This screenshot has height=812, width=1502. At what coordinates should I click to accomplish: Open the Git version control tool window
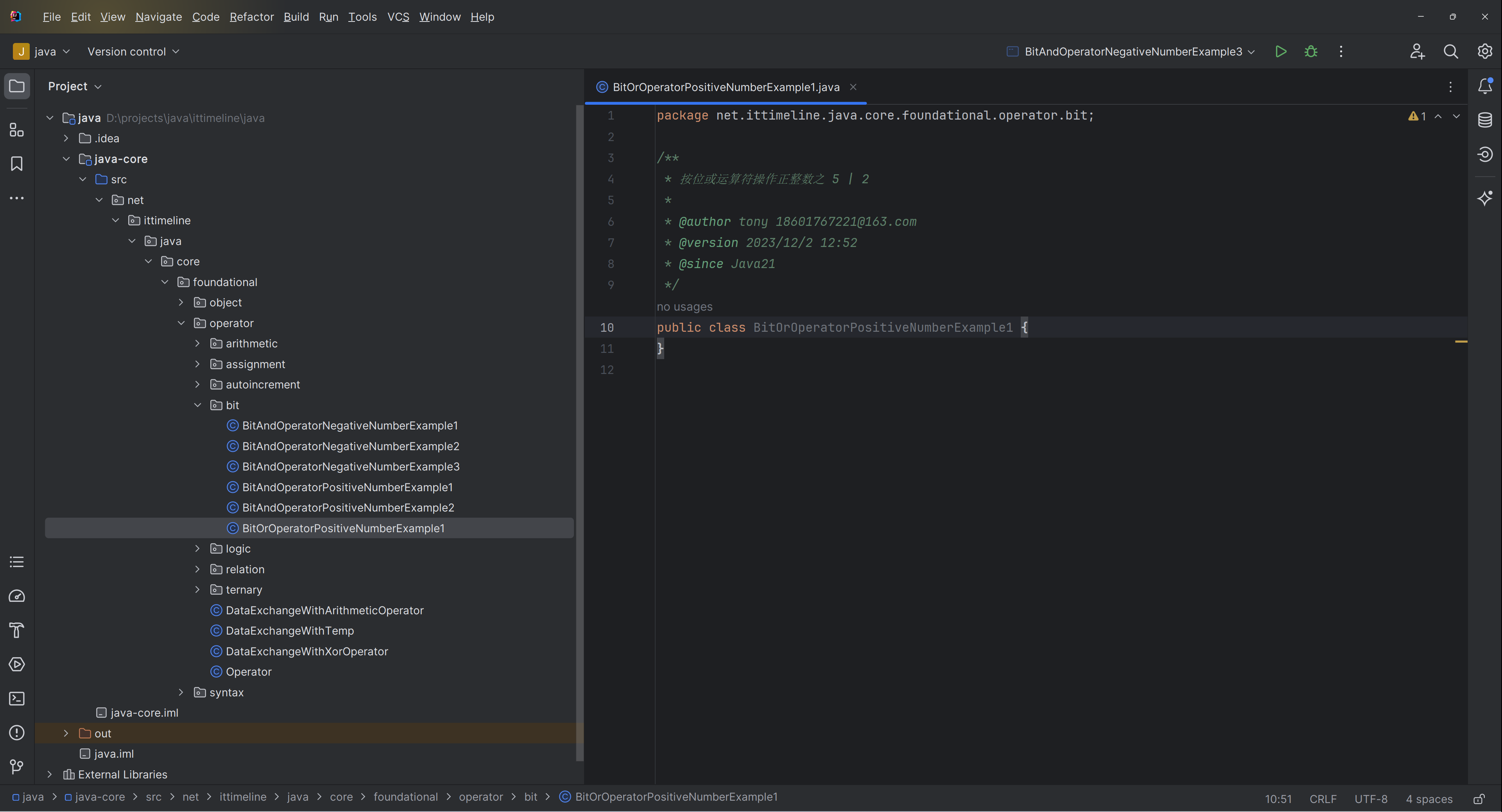(17, 767)
